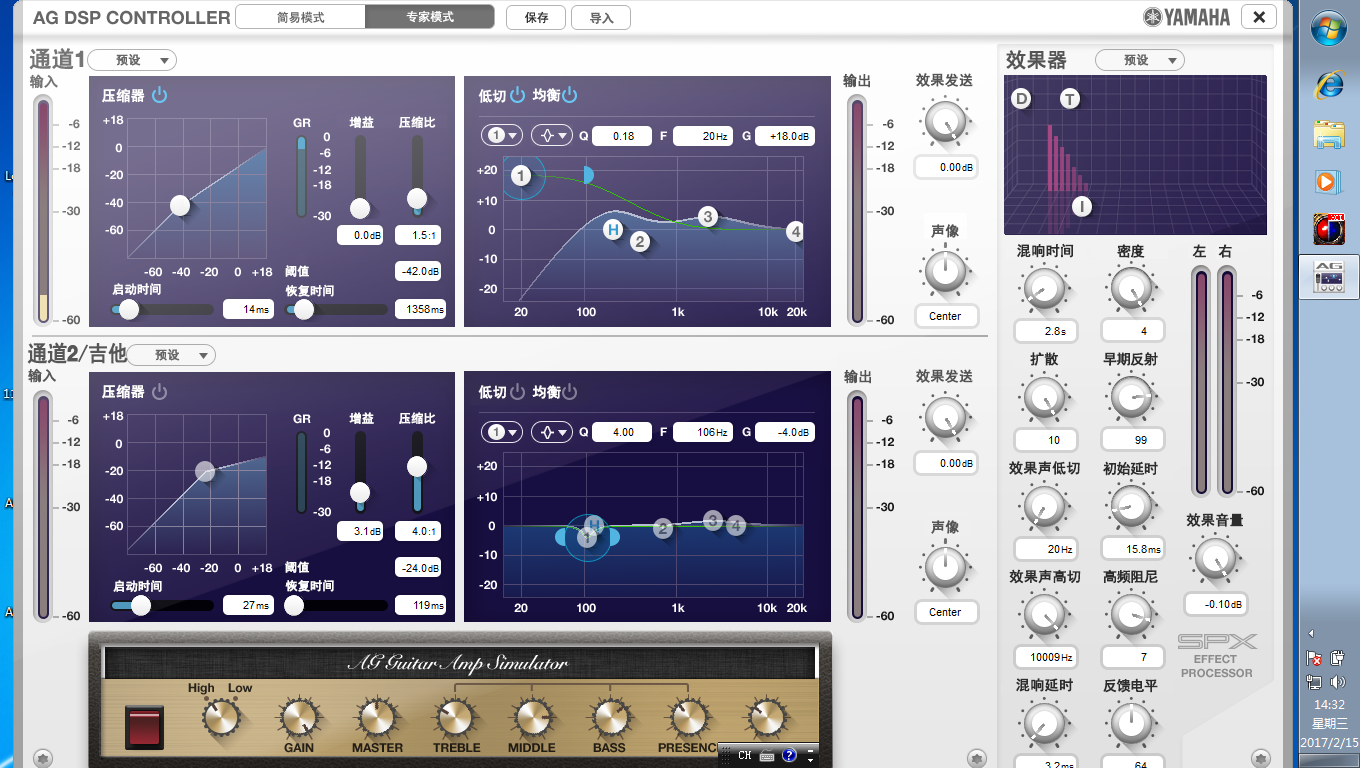This screenshot has width=1360, height=768.
Task: Select channel 1 EQ band 2 node
Action: point(640,240)
